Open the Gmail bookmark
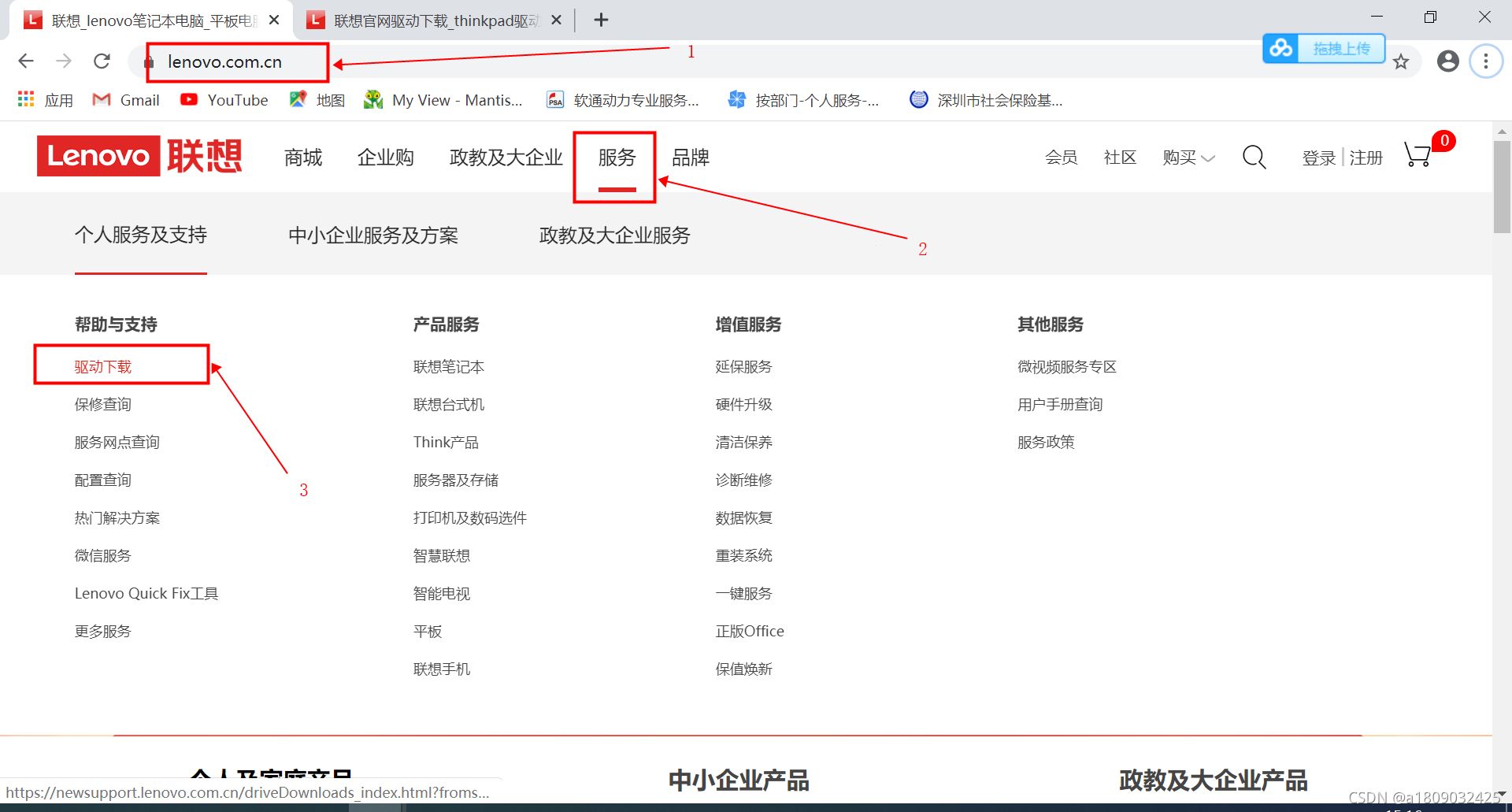Image resolution: width=1512 pixels, height=812 pixels. click(x=126, y=100)
